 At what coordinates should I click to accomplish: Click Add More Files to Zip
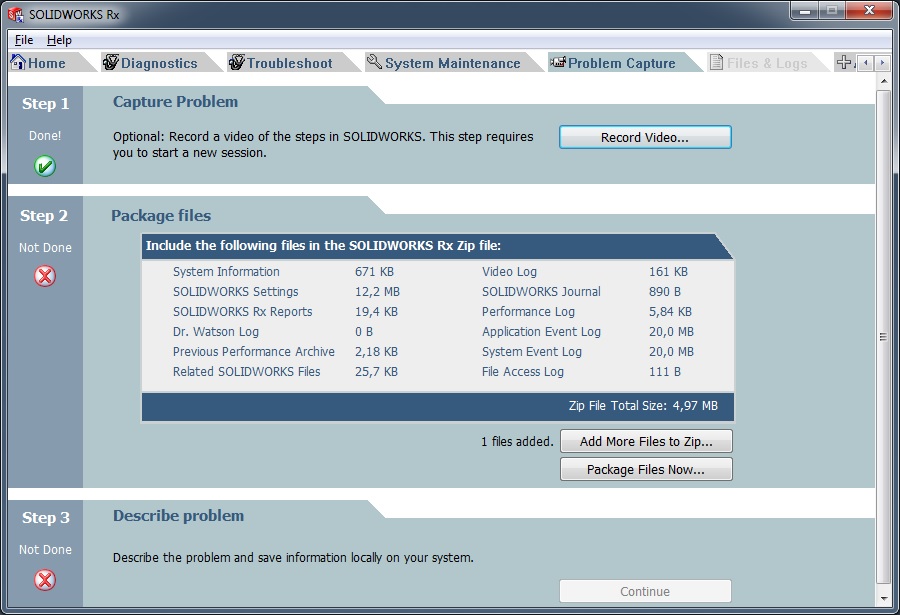point(645,441)
